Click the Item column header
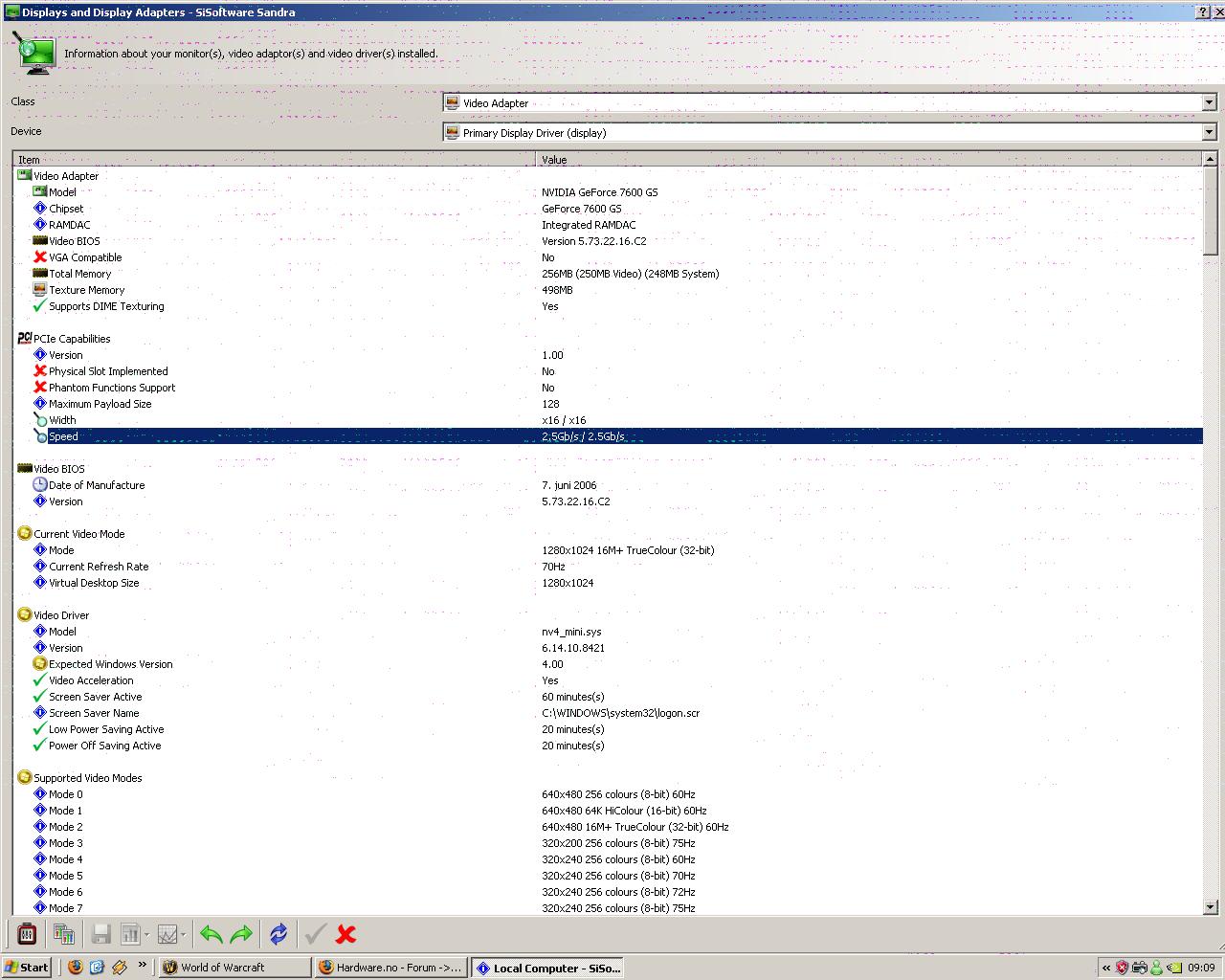 click(x=275, y=159)
